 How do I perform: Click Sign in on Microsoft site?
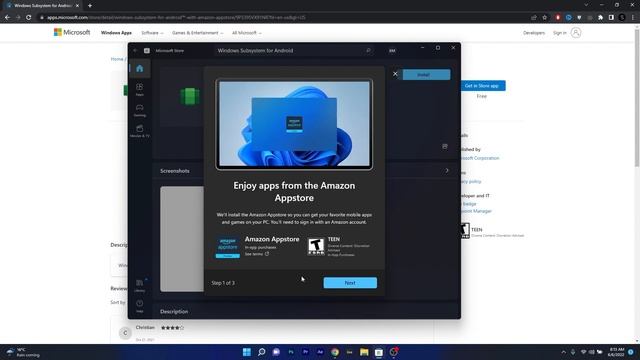point(560,33)
